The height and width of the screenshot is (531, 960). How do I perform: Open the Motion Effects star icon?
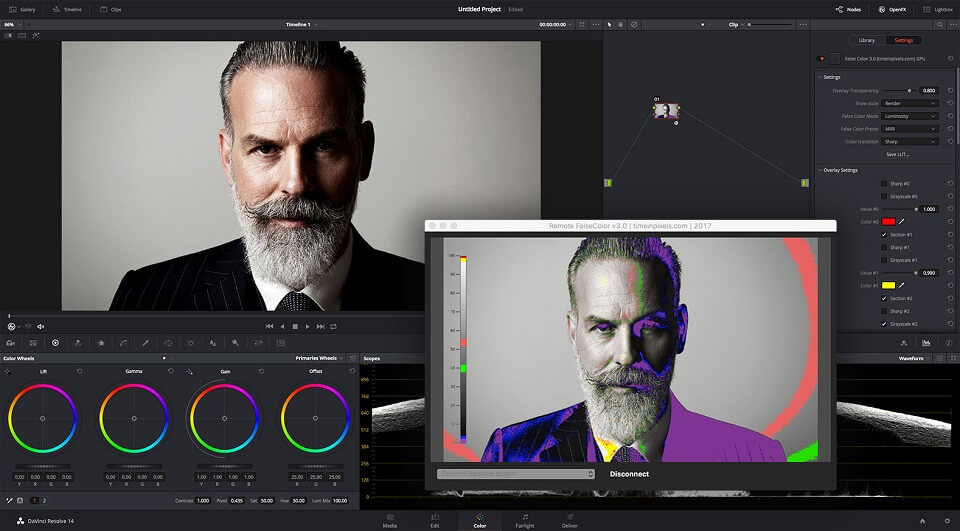pyautogui.click(x=101, y=343)
